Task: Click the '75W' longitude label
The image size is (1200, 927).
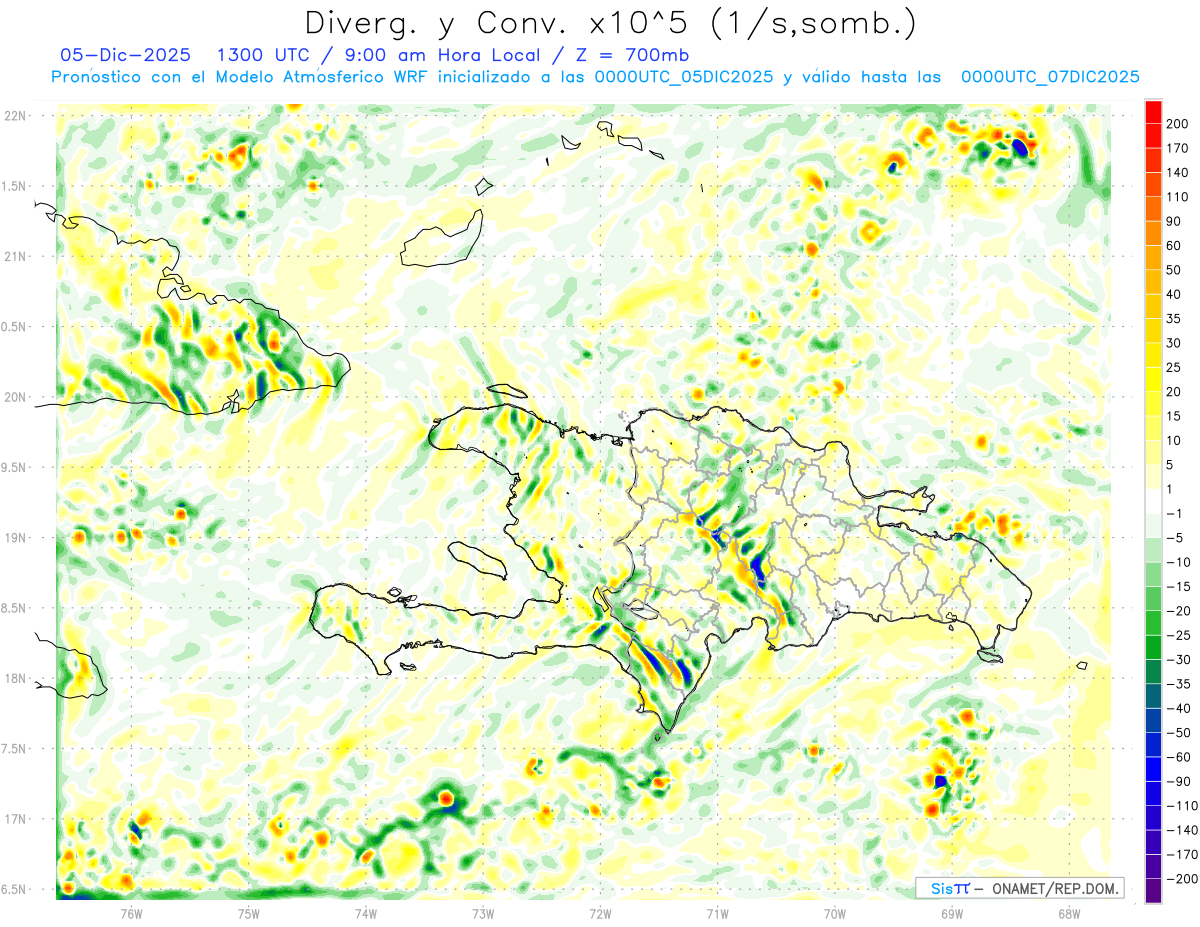Action: coord(248,914)
